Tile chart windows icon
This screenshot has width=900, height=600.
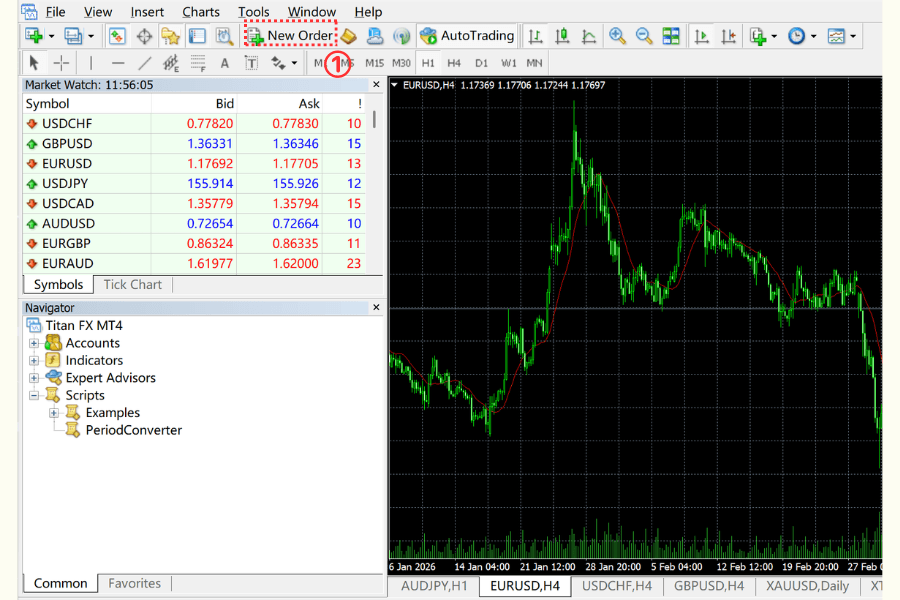point(670,36)
